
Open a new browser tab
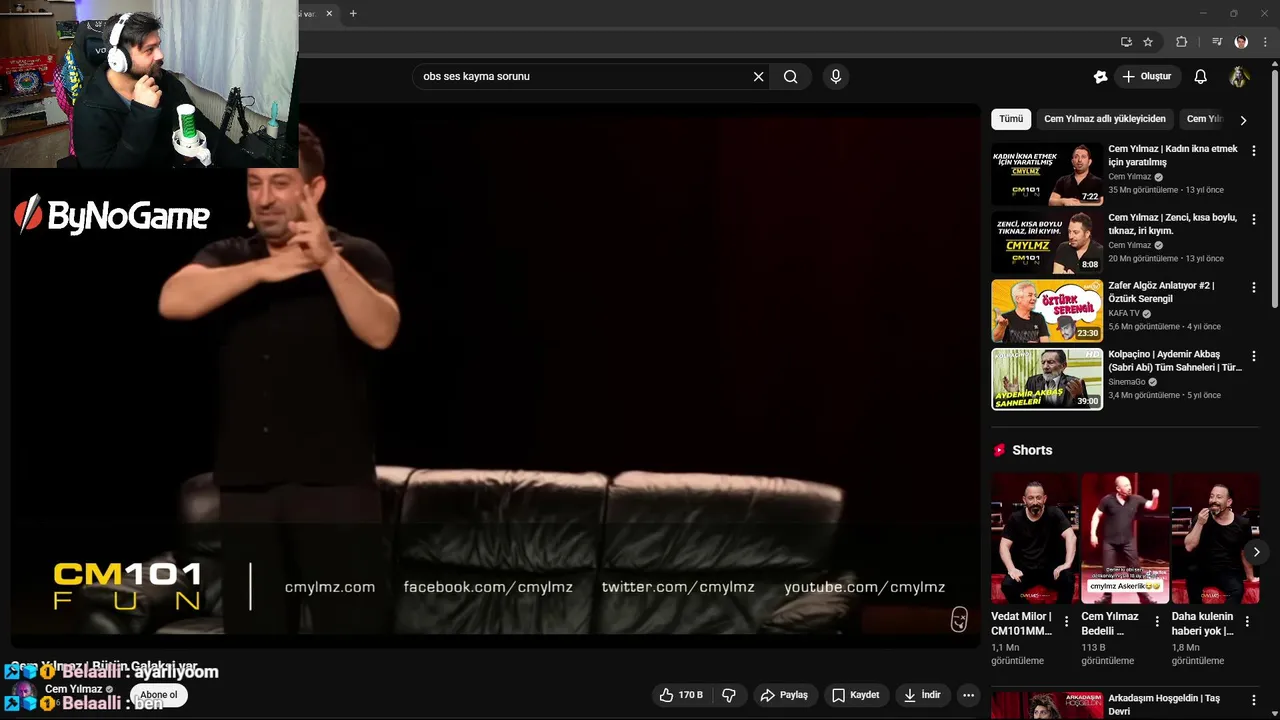353,14
